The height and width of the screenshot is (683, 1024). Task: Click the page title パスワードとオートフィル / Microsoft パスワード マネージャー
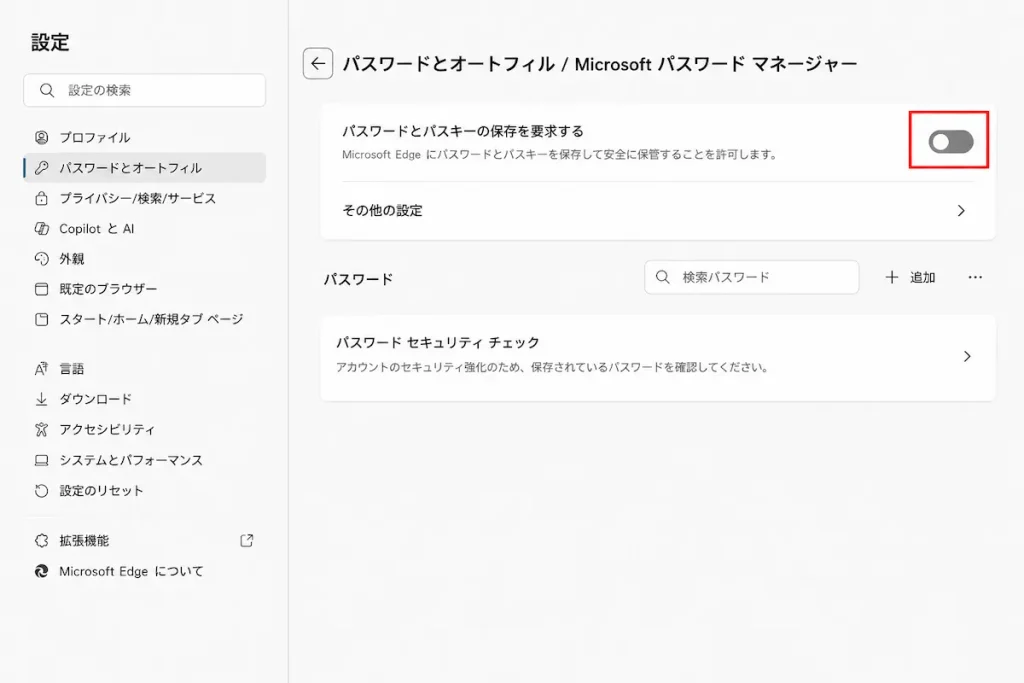pyautogui.click(x=600, y=64)
